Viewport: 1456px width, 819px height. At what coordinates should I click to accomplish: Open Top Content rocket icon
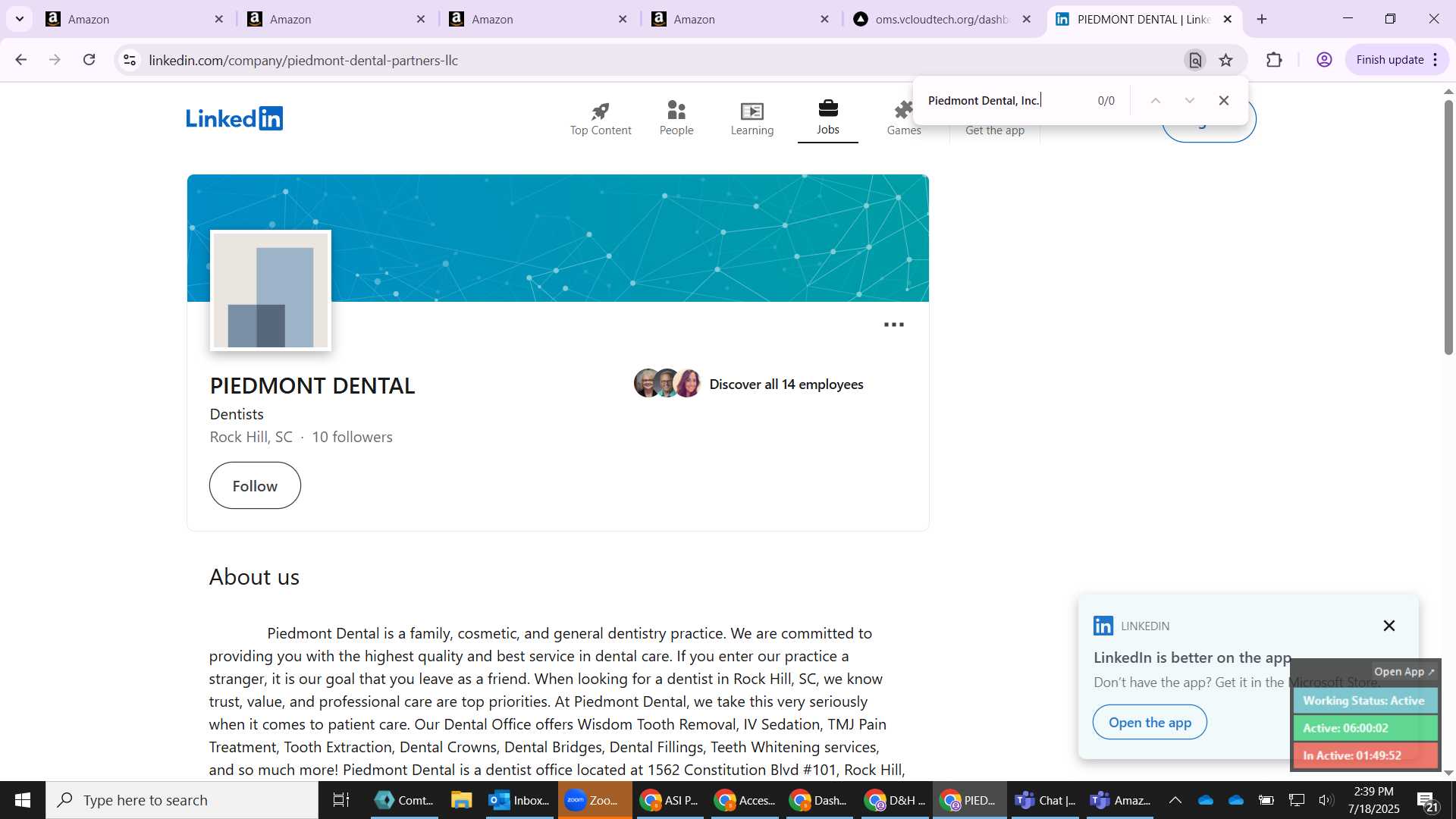(x=601, y=119)
